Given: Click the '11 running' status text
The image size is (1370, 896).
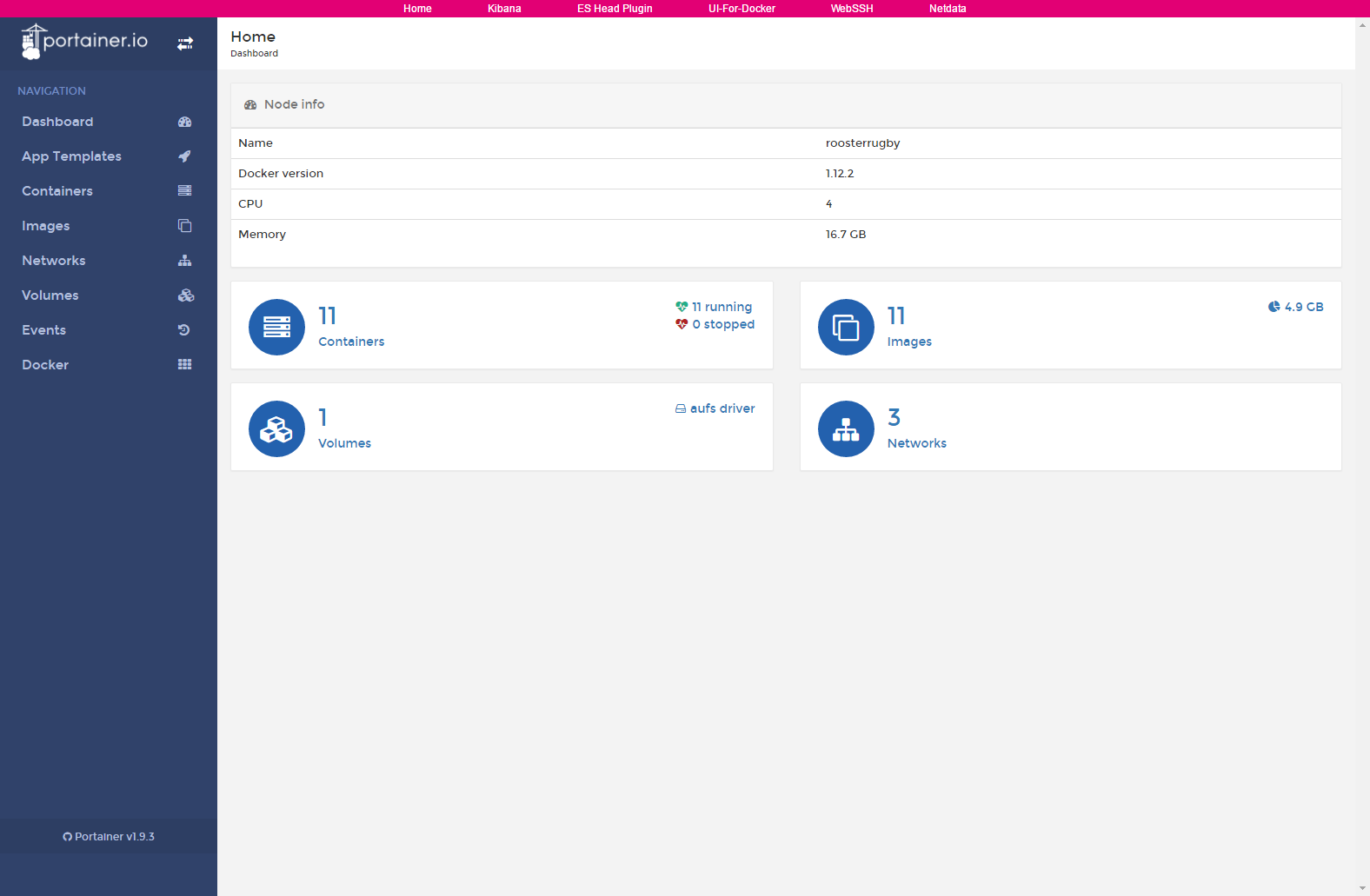Looking at the screenshot, I should (x=722, y=307).
